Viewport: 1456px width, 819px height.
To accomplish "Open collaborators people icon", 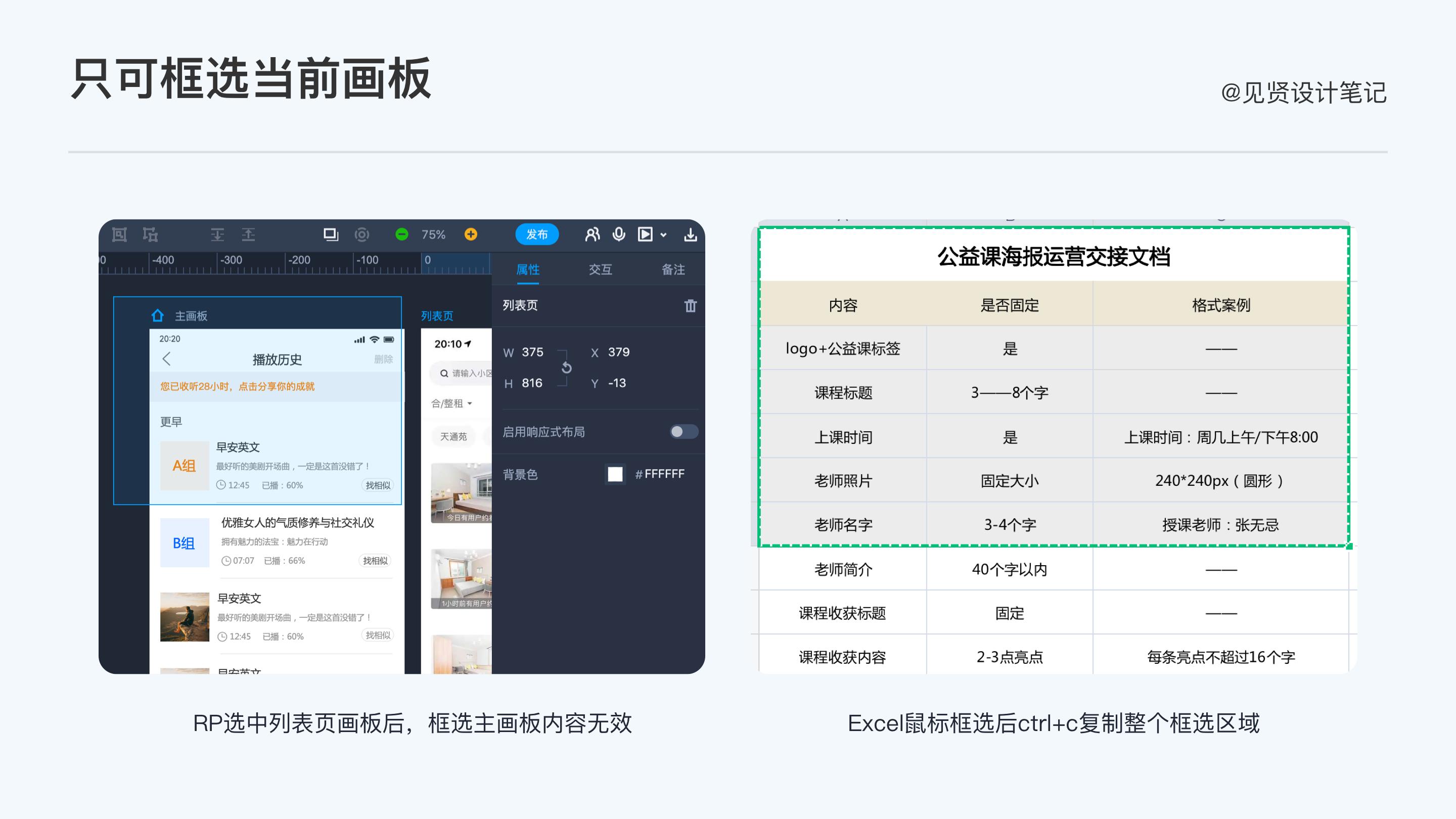I will pos(593,235).
